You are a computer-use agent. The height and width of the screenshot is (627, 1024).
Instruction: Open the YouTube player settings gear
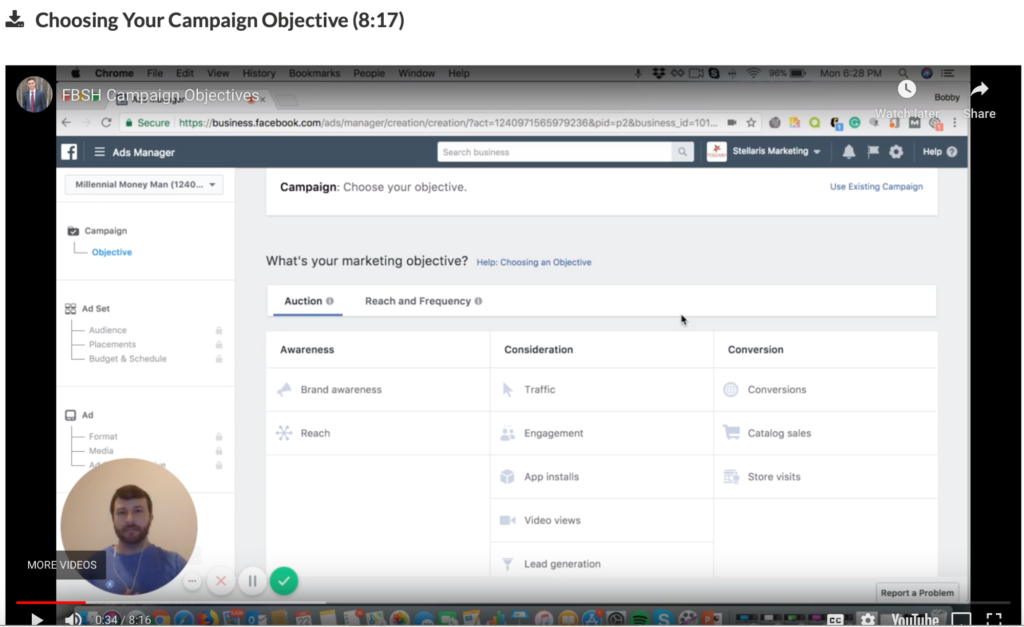(x=867, y=619)
